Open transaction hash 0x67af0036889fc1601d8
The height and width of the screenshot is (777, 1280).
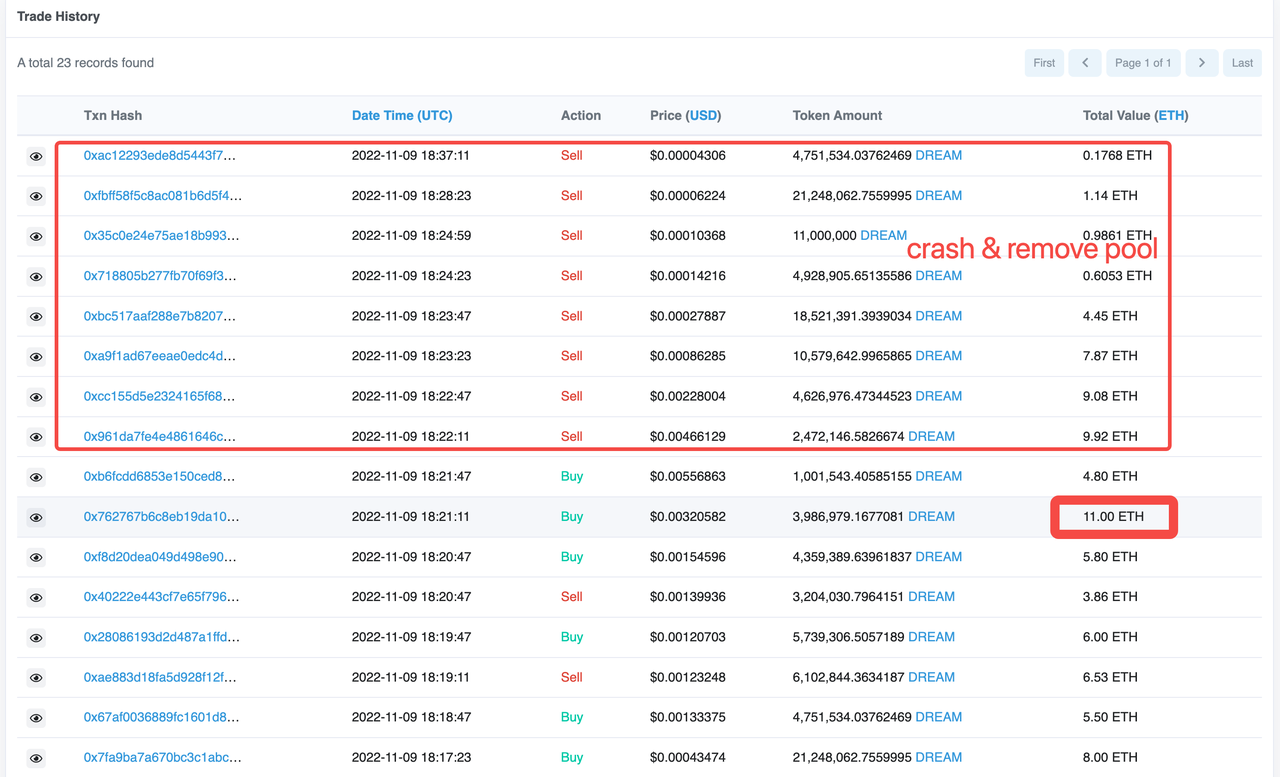coord(161,717)
